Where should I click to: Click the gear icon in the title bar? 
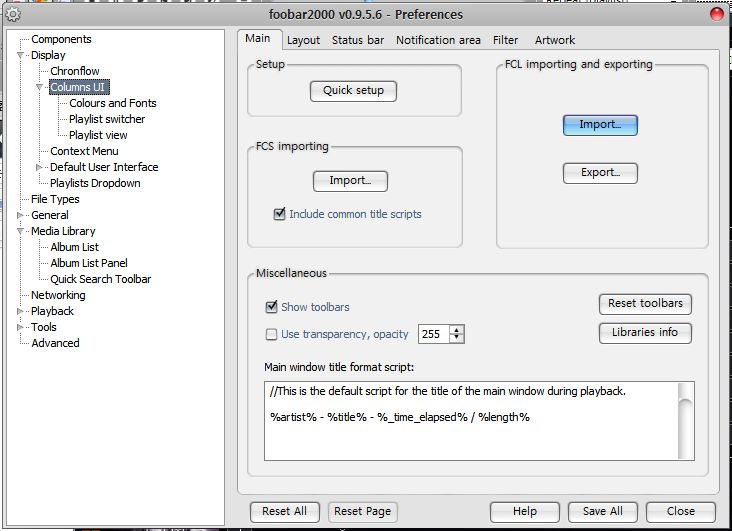tap(13, 14)
